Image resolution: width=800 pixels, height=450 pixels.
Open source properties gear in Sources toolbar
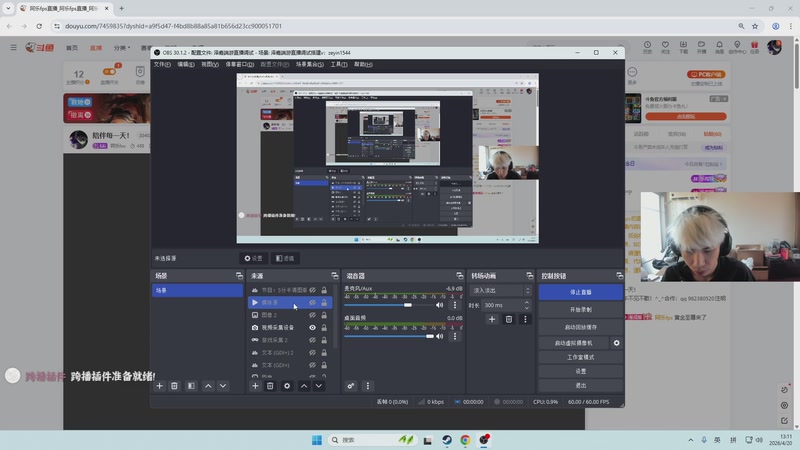pyautogui.click(x=287, y=386)
